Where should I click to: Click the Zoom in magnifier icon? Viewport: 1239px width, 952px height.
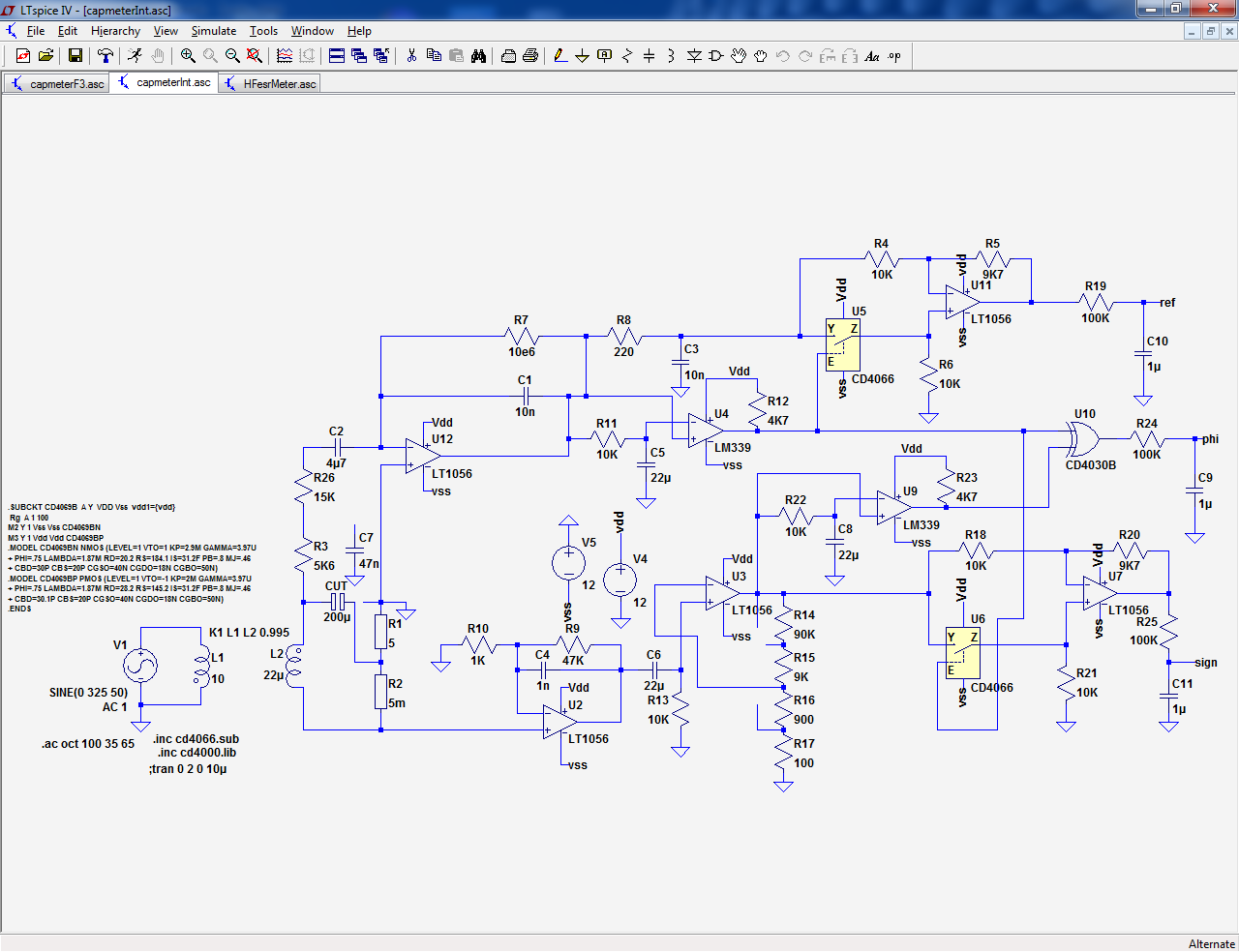coord(188,56)
